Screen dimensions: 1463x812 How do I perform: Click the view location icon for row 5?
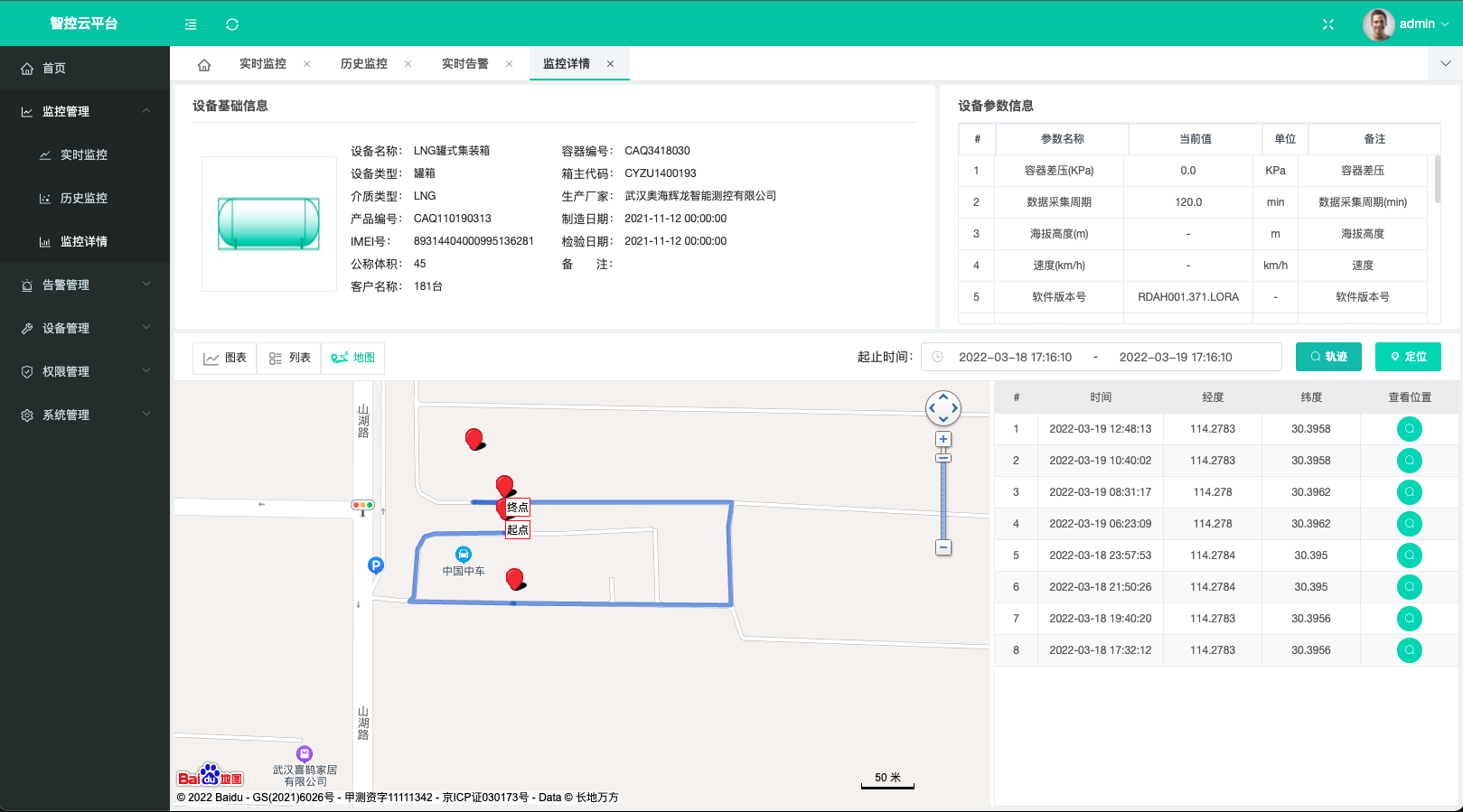click(1409, 555)
